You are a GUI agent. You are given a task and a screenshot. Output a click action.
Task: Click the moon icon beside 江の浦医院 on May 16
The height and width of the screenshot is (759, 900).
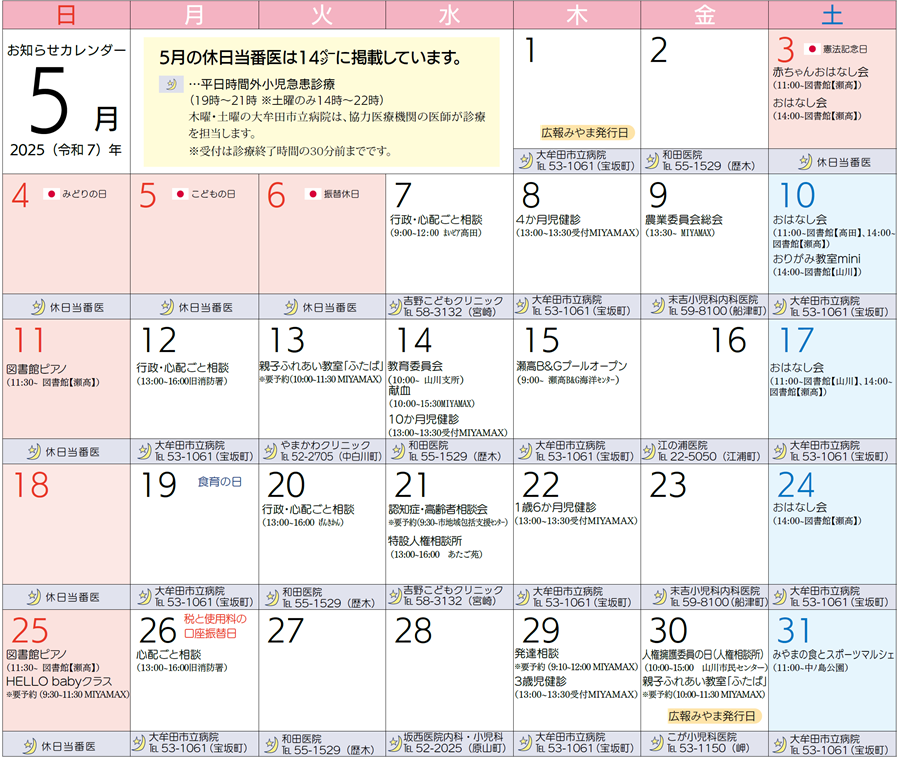pos(652,451)
